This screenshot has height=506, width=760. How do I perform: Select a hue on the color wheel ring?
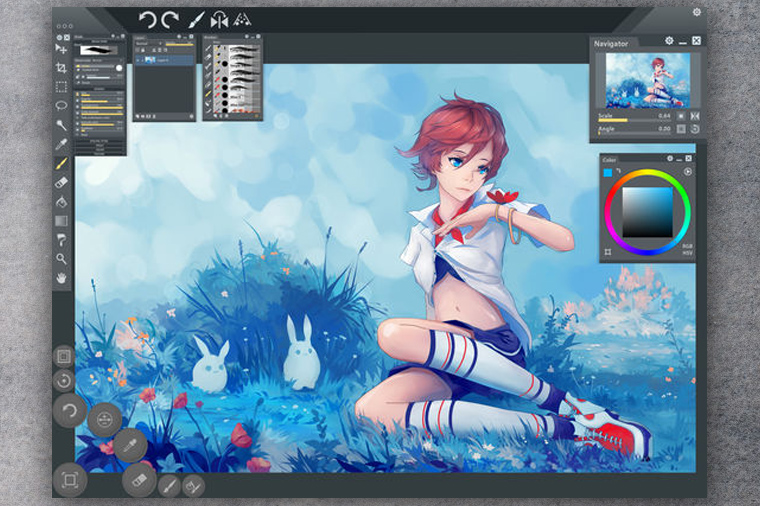coord(648,173)
